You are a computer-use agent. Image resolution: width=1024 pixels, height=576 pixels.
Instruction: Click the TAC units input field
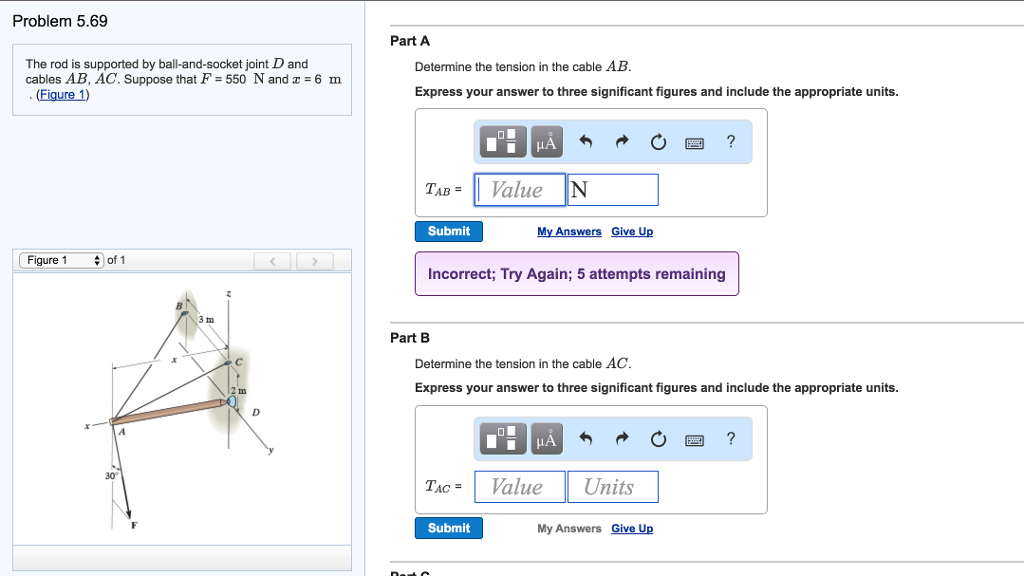[x=613, y=487]
